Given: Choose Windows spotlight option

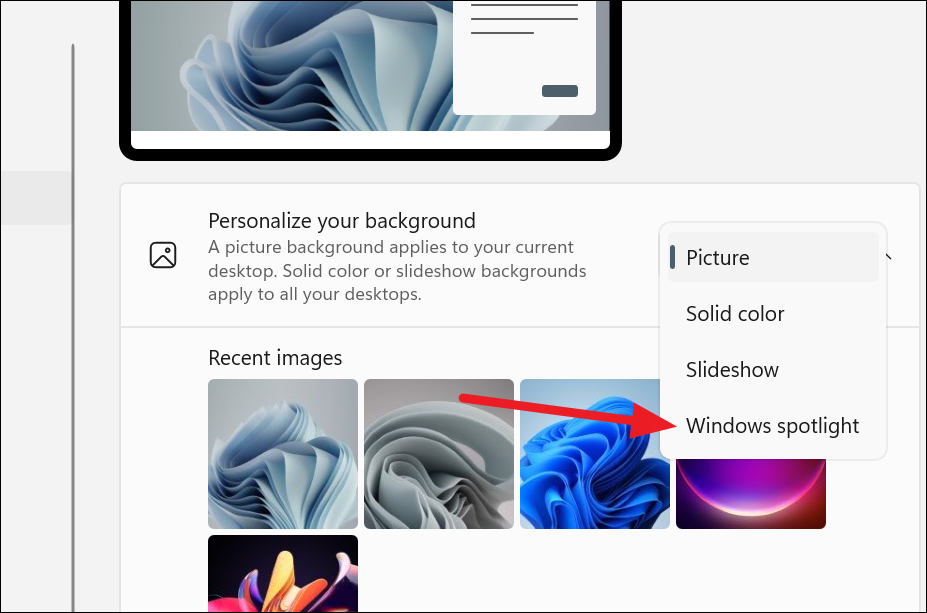Looking at the screenshot, I should click(773, 426).
